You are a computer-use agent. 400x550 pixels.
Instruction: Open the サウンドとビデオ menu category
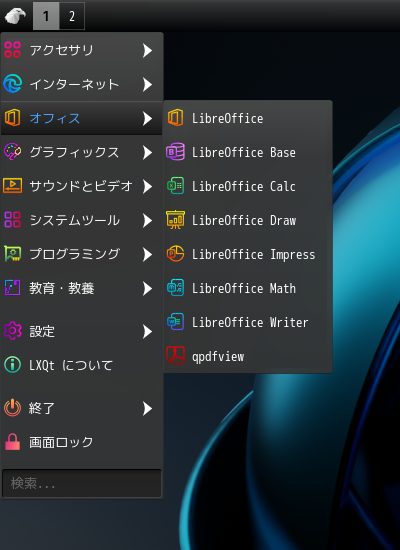pyautogui.click(x=81, y=186)
